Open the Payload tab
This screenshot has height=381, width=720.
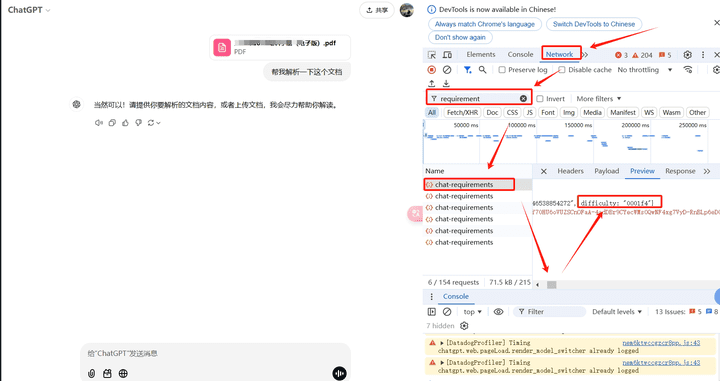pyautogui.click(x=607, y=171)
